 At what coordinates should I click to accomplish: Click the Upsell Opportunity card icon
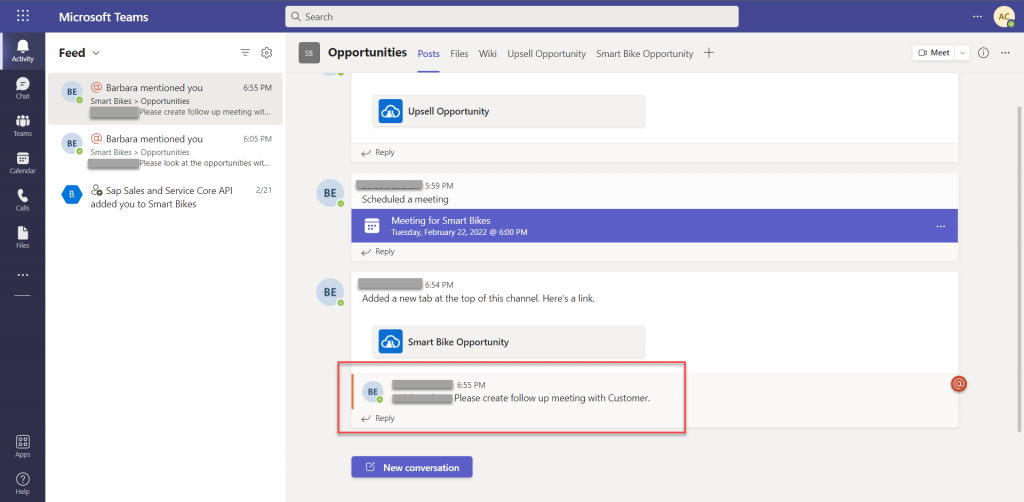pyautogui.click(x=391, y=111)
